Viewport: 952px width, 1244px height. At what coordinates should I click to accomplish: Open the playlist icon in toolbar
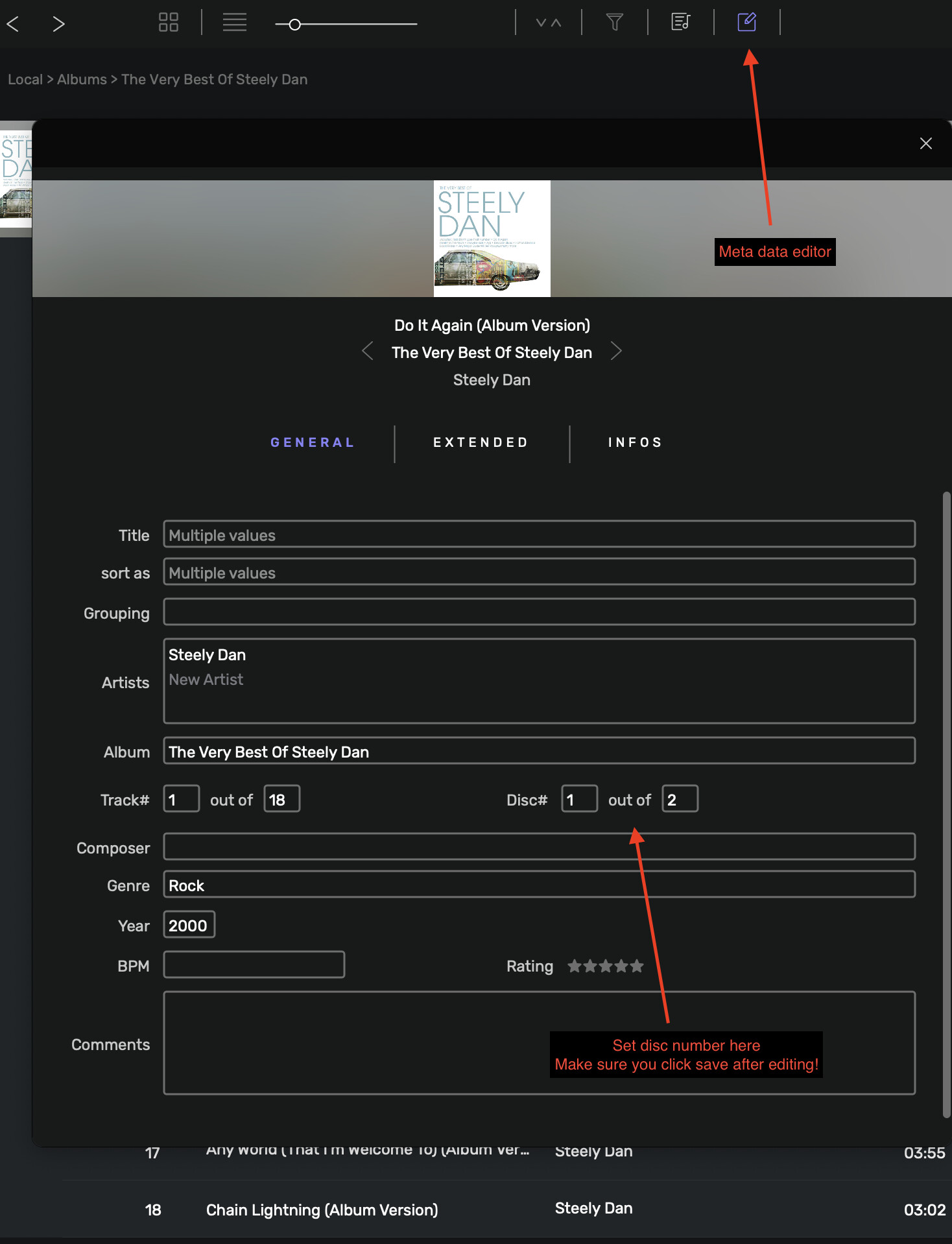point(681,23)
